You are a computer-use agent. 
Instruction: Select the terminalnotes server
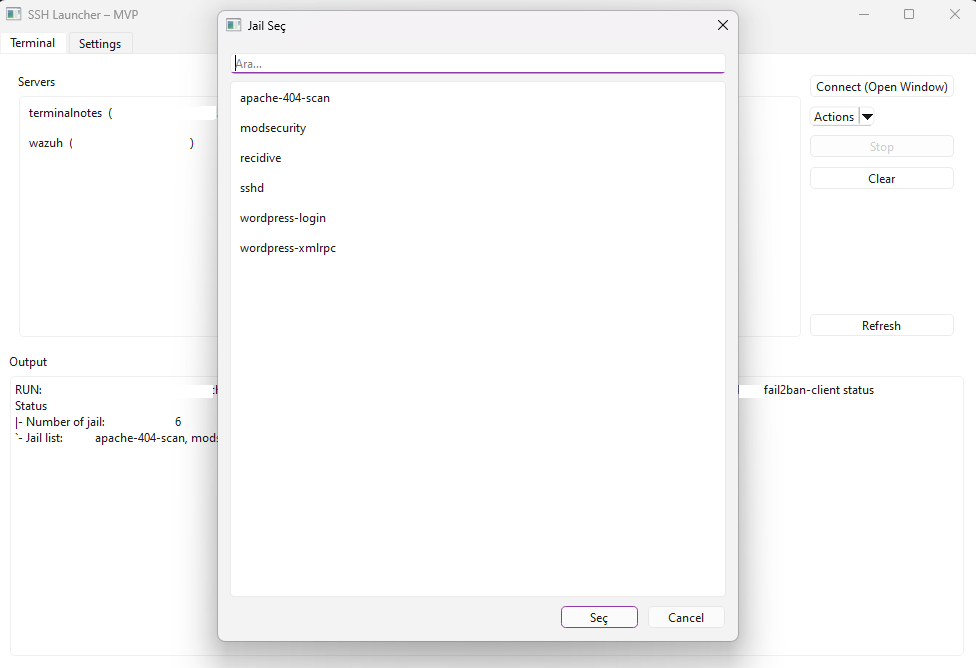pyautogui.click(x=66, y=113)
